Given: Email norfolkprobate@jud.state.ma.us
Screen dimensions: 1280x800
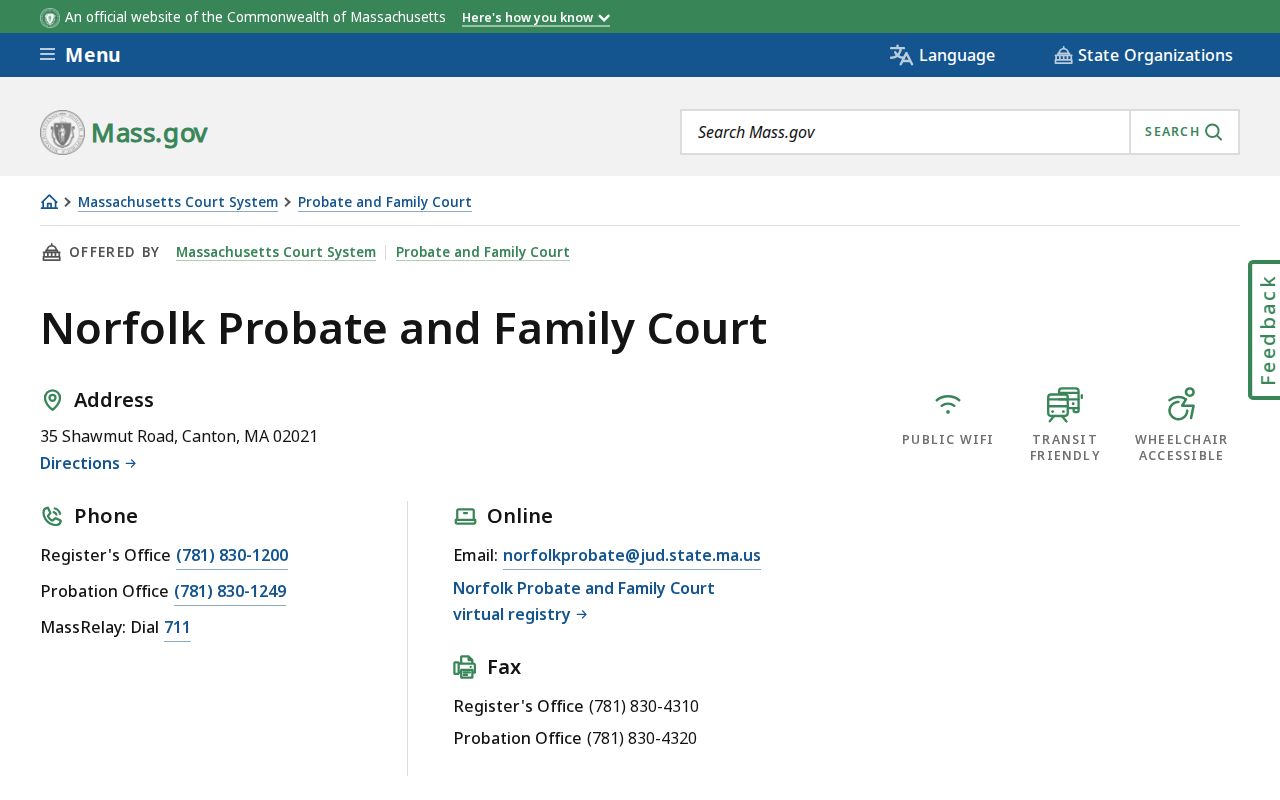Looking at the screenshot, I should [632, 555].
